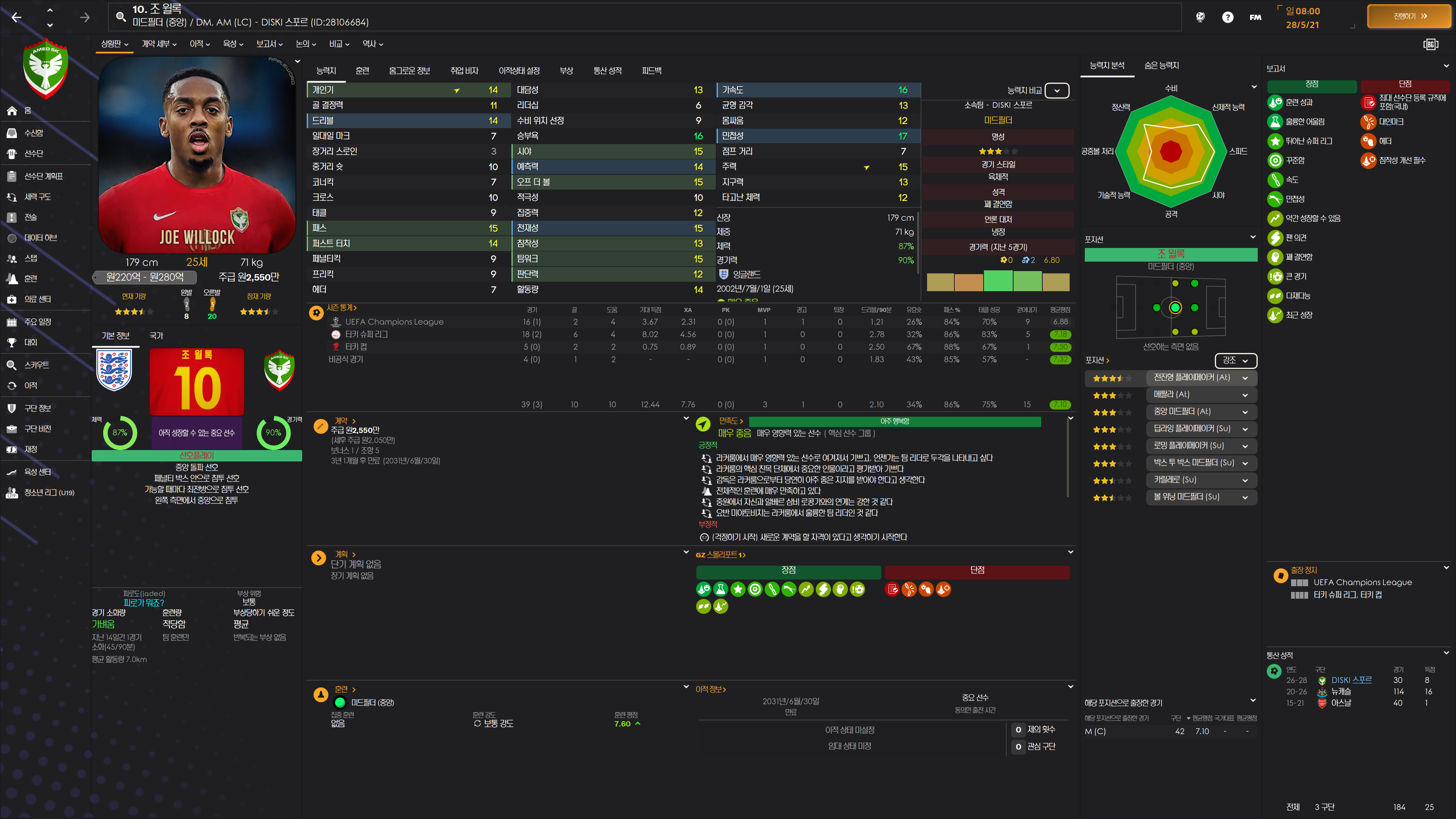The width and height of the screenshot is (1456, 819).
Task: Select the upper right position dot on pitch
Action: [1194, 284]
